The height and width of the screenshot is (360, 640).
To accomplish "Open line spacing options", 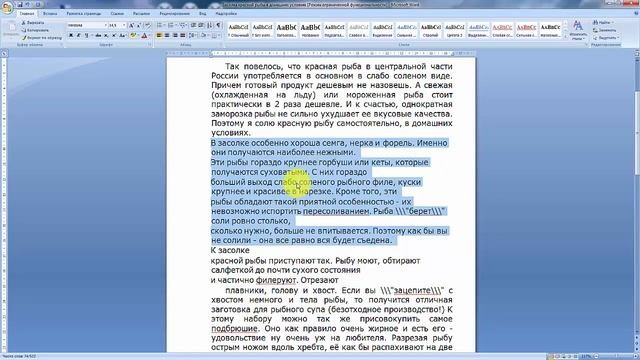I will pos(192,36).
